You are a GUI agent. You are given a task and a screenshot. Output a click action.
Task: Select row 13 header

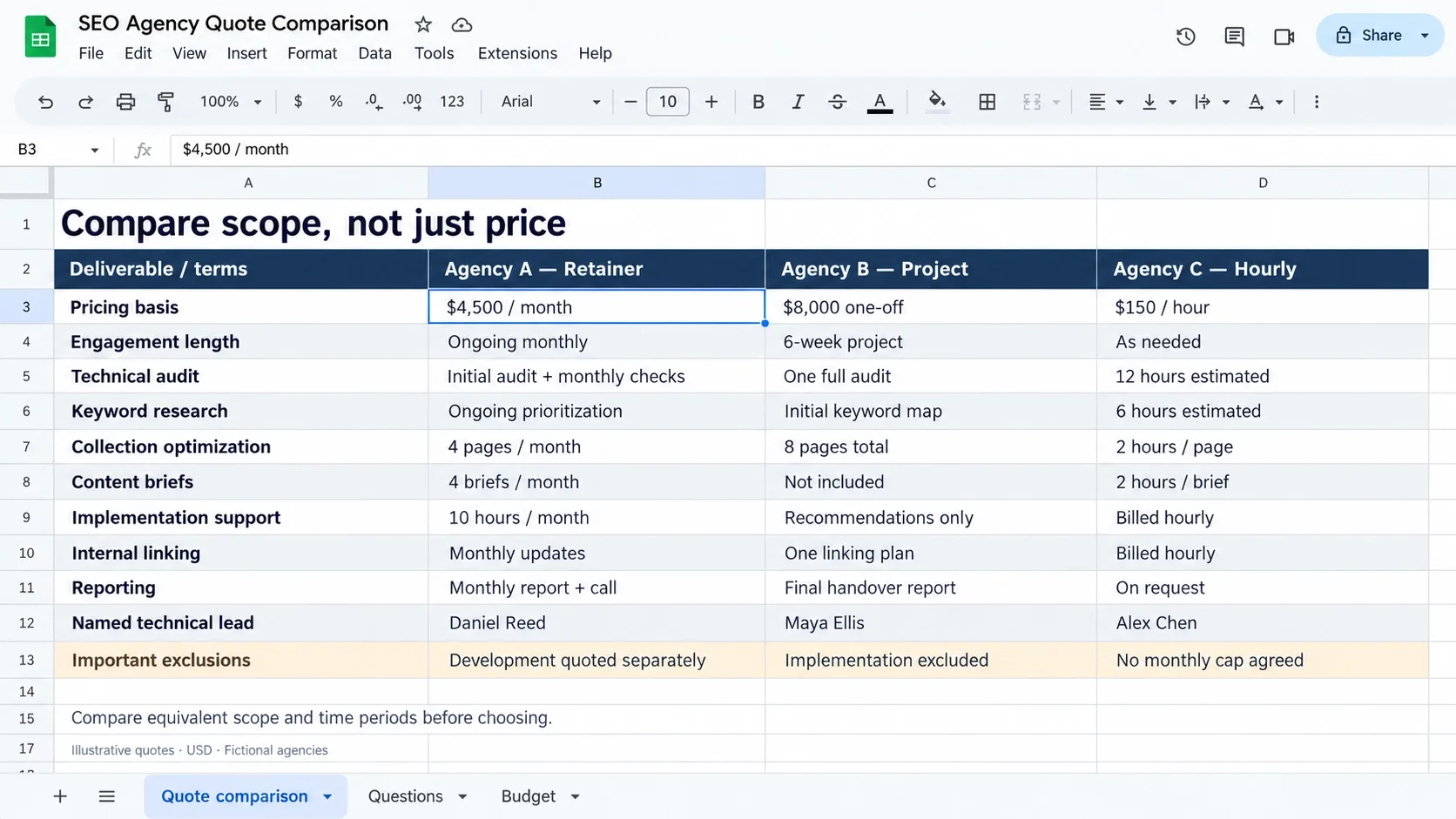[x=26, y=660]
